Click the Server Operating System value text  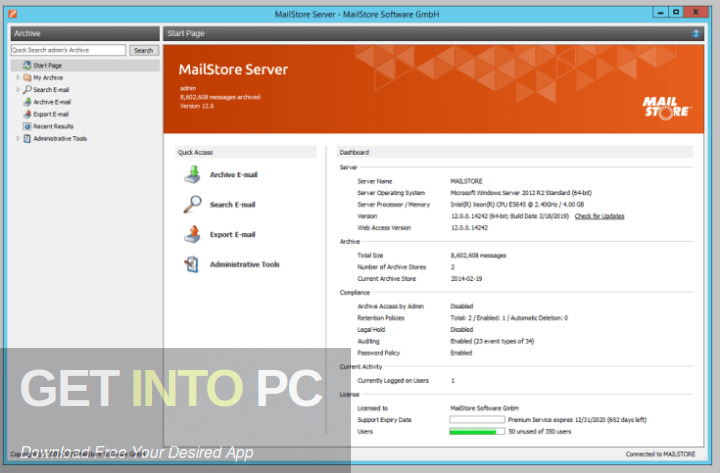pyautogui.click(x=521, y=192)
